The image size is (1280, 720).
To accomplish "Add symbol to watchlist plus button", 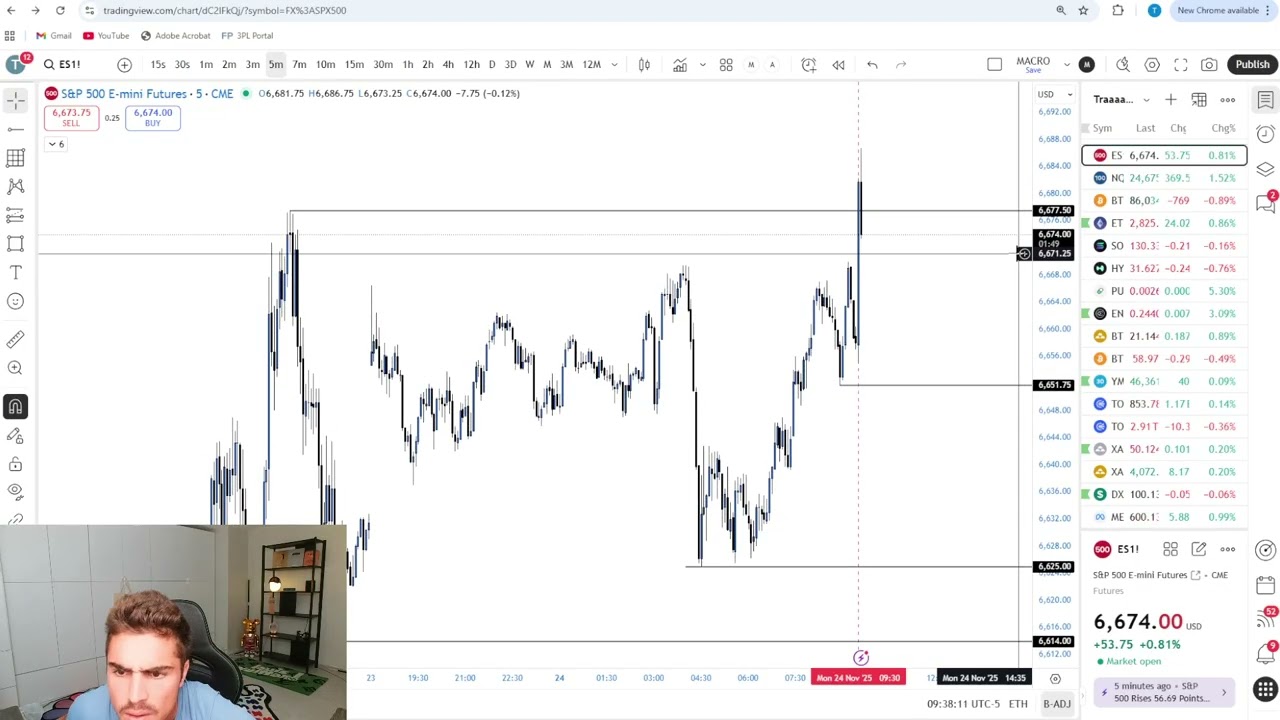I will tap(1170, 99).
